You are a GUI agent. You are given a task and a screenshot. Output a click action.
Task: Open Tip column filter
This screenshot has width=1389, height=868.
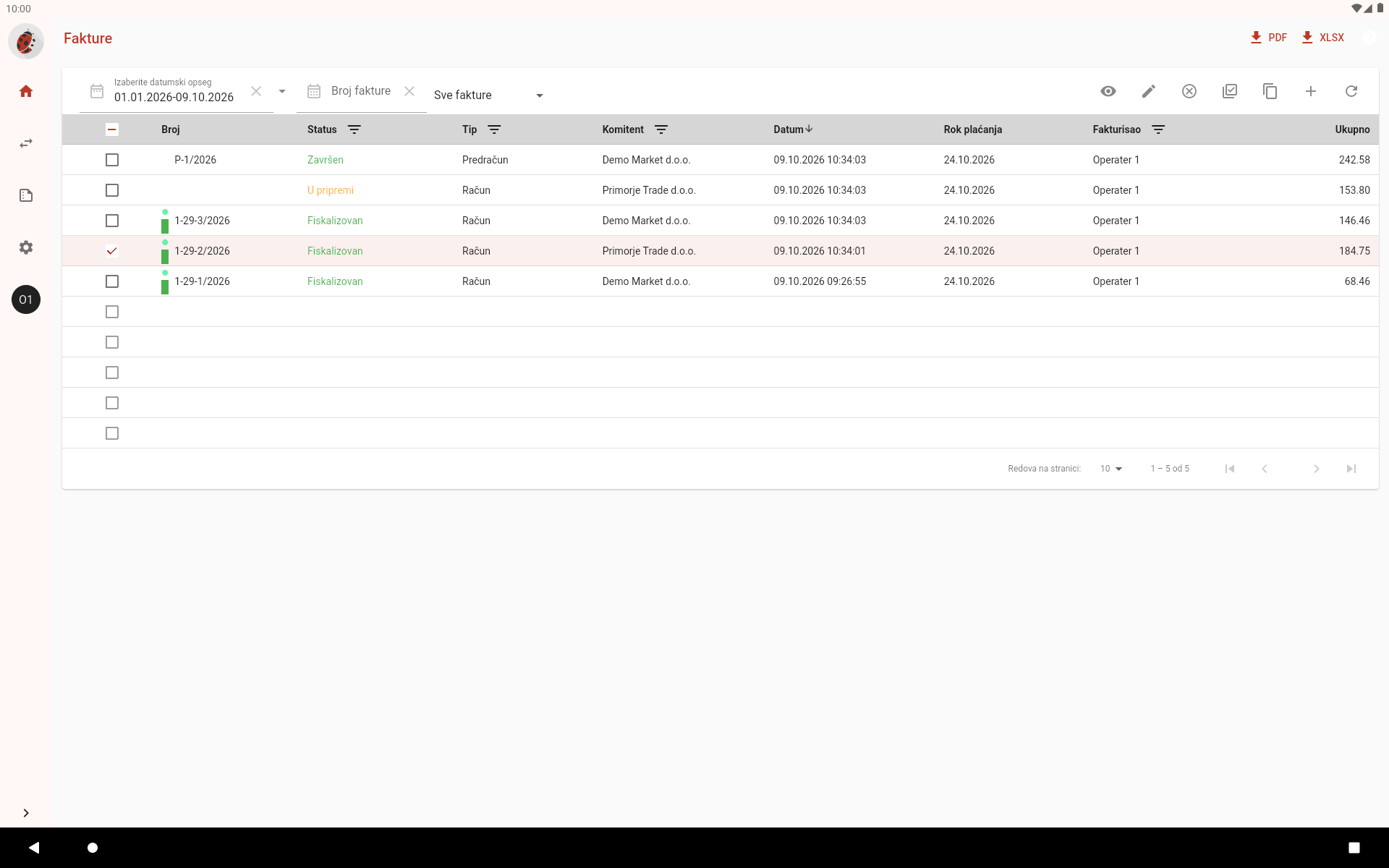[x=494, y=129]
